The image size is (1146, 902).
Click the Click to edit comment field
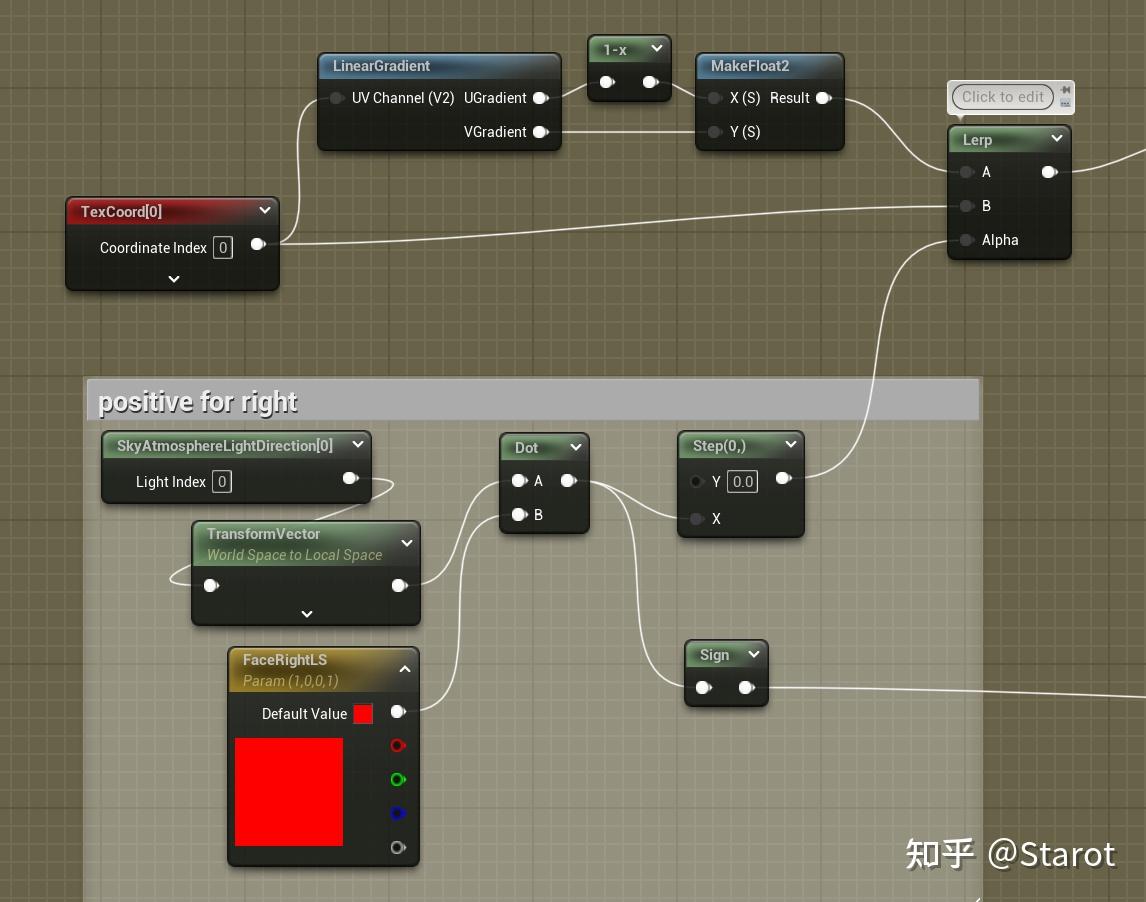1002,97
